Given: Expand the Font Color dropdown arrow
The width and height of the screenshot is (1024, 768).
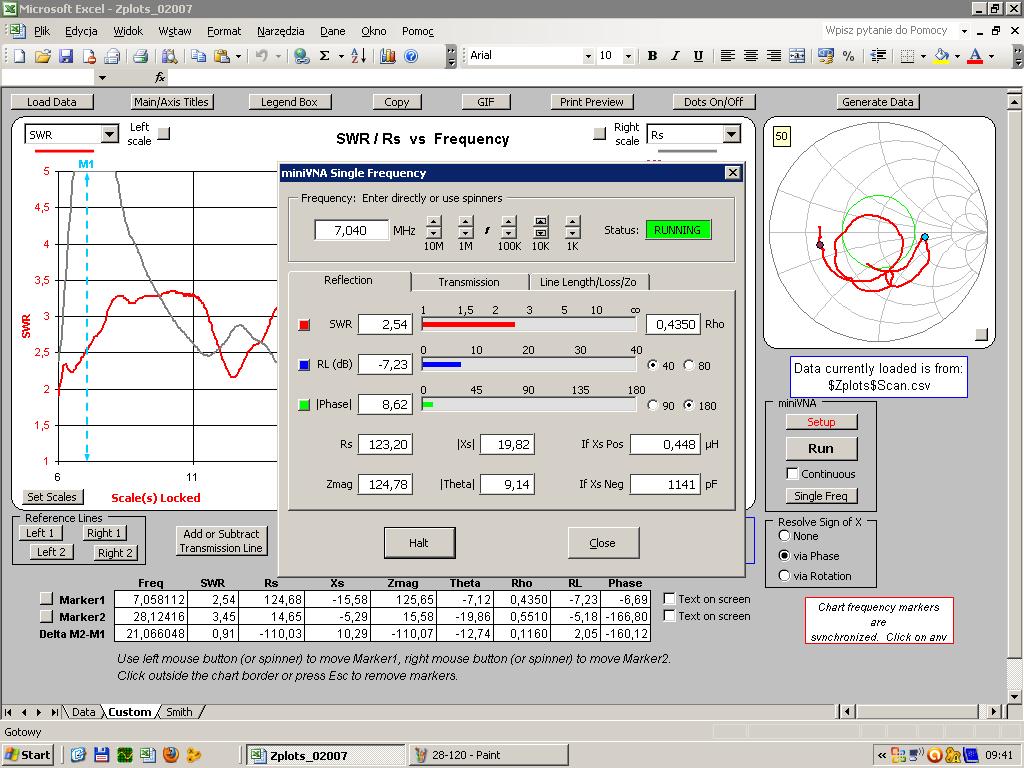Looking at the screenshot, I should (x=991, y=56).
